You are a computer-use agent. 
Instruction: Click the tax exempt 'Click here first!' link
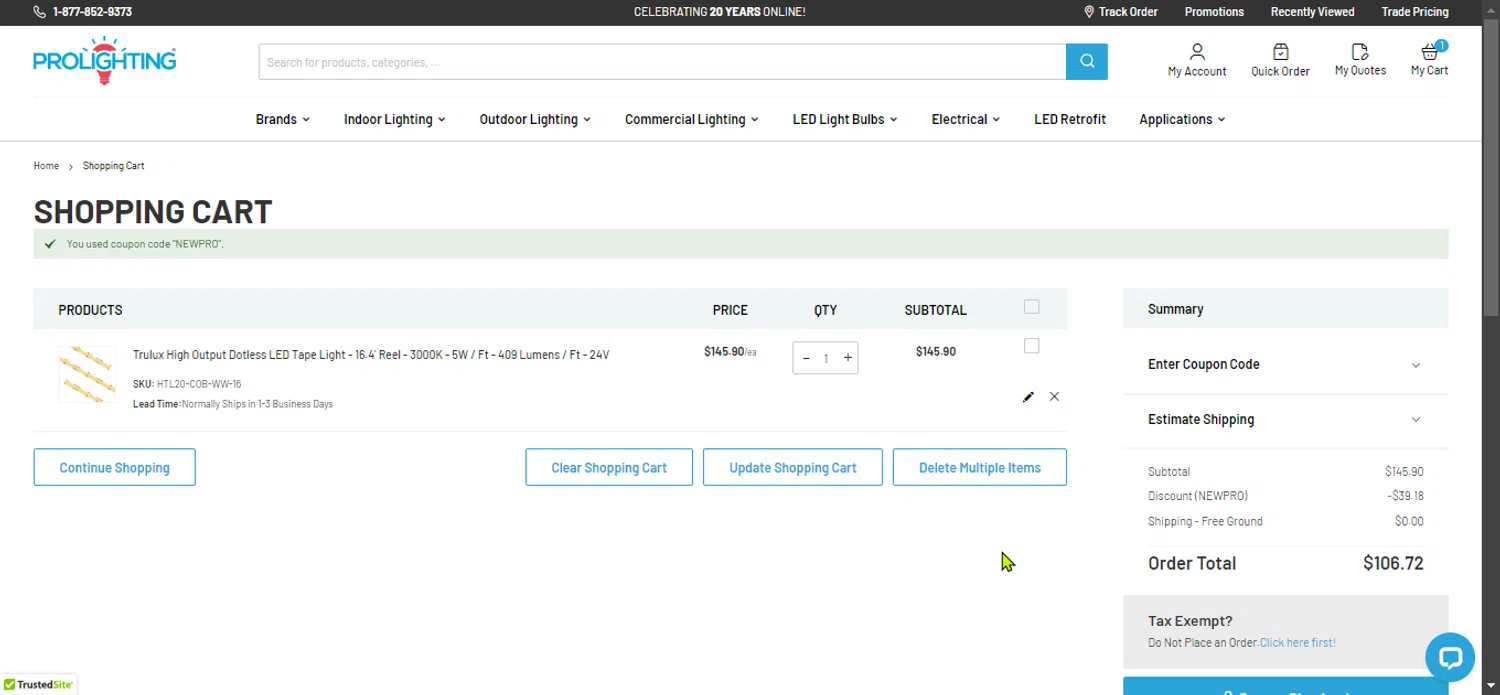click(x=1297, y=643)
